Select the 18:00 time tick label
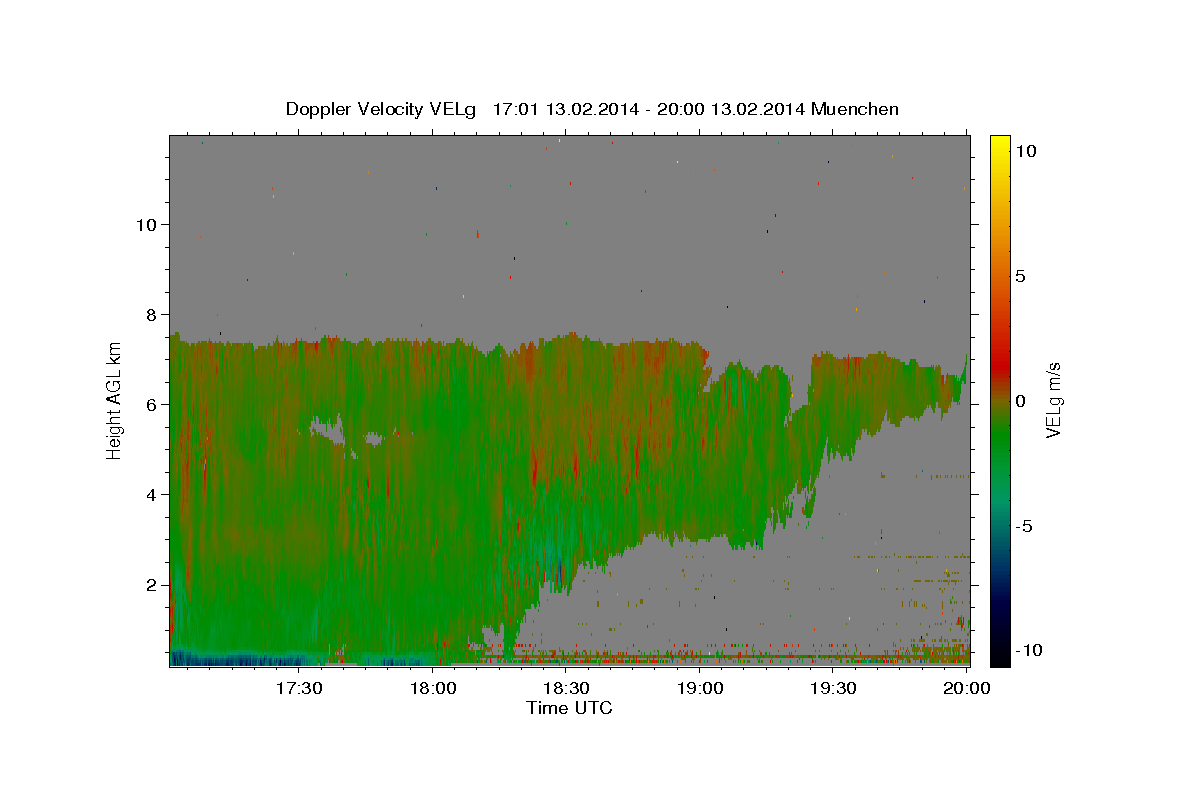 coord(433,688)
